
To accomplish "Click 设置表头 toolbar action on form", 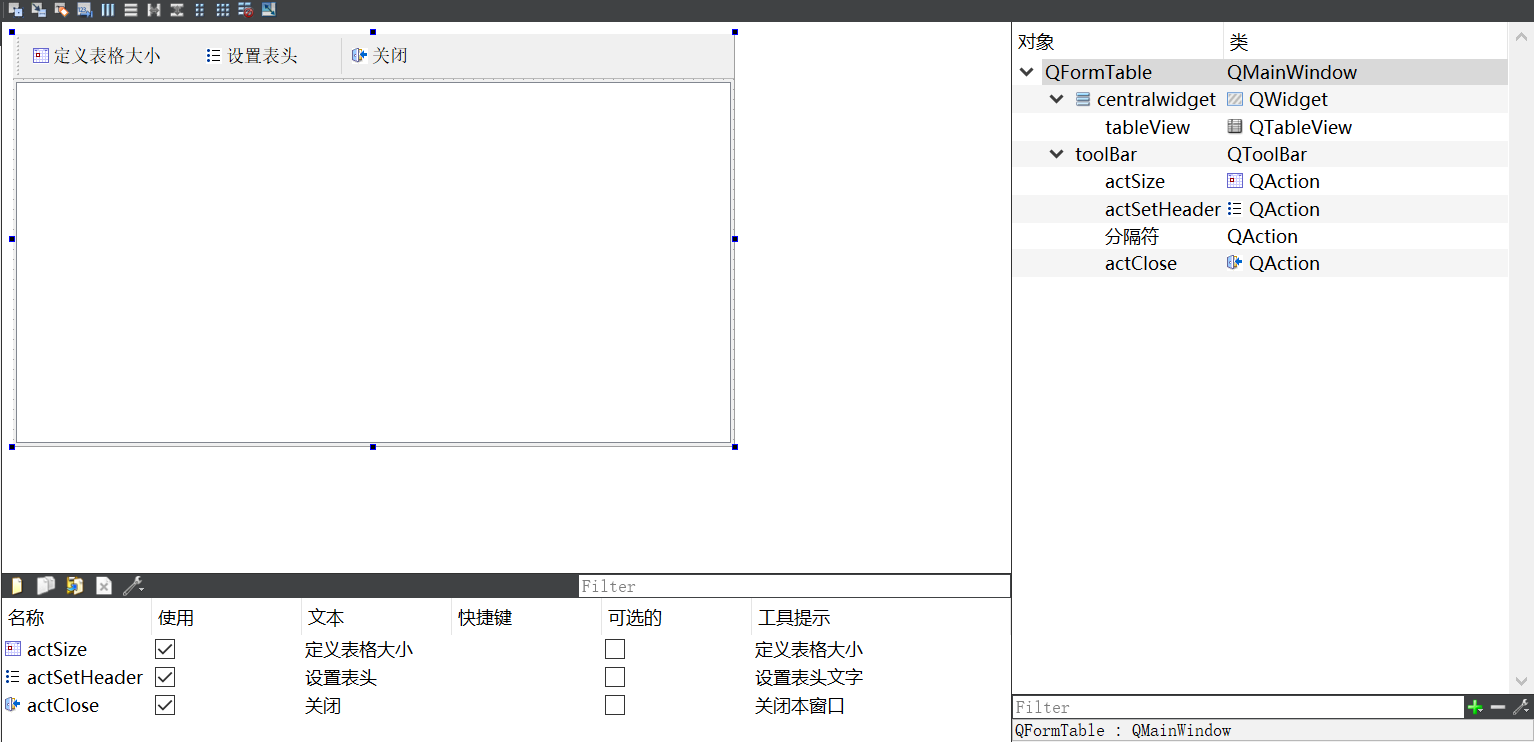I will (252, 56).
